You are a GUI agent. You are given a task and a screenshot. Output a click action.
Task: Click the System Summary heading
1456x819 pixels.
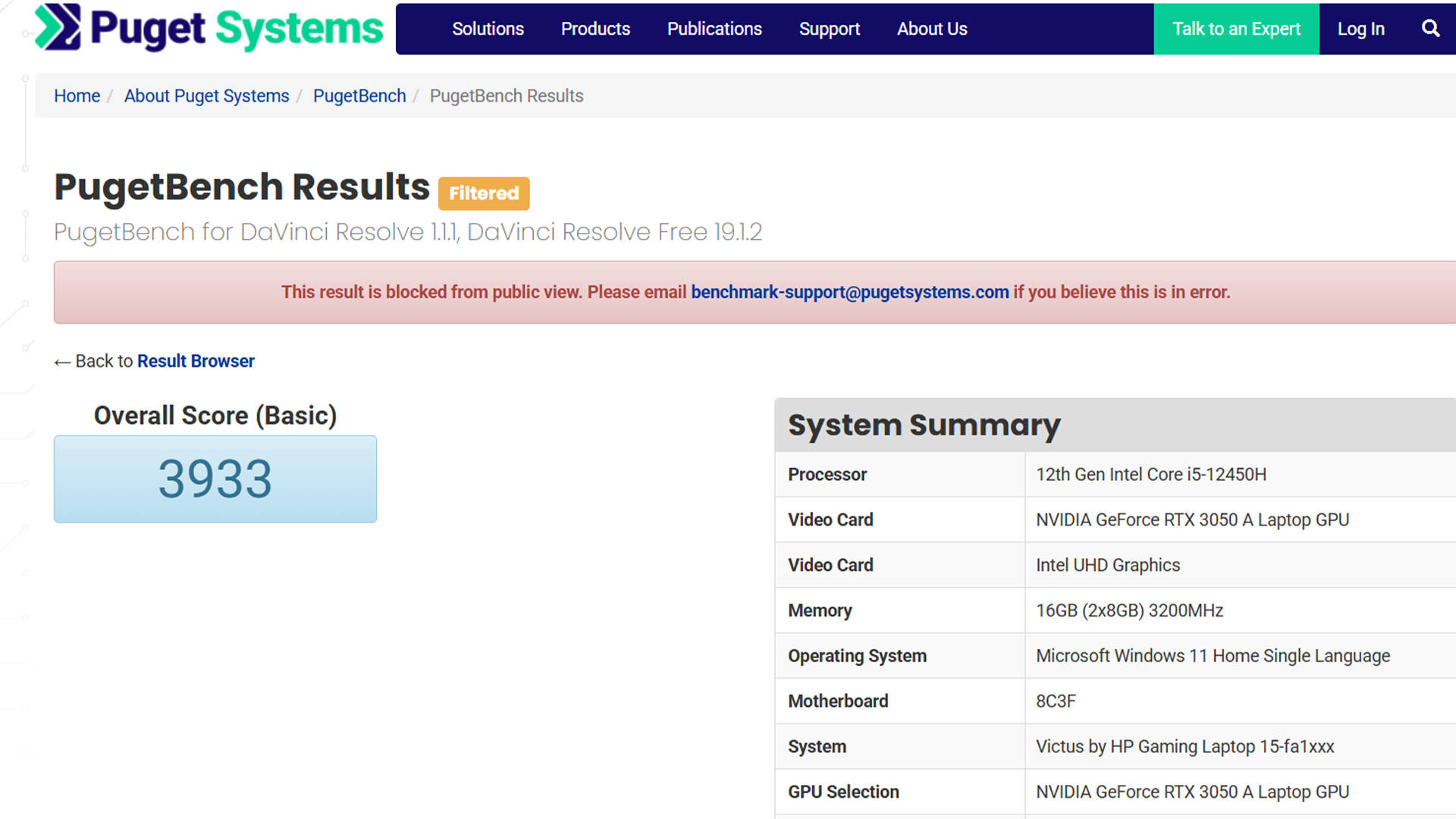[924, 425]
